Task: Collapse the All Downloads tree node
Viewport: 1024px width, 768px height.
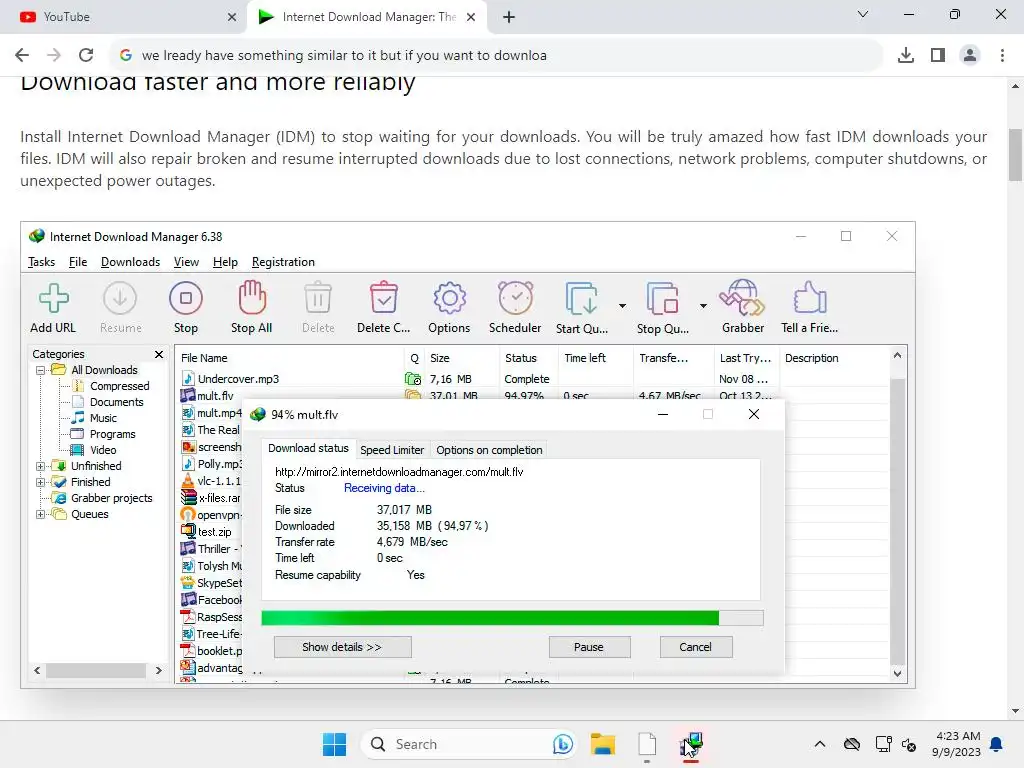Action: pyautogui.click(x=40, y=370)
